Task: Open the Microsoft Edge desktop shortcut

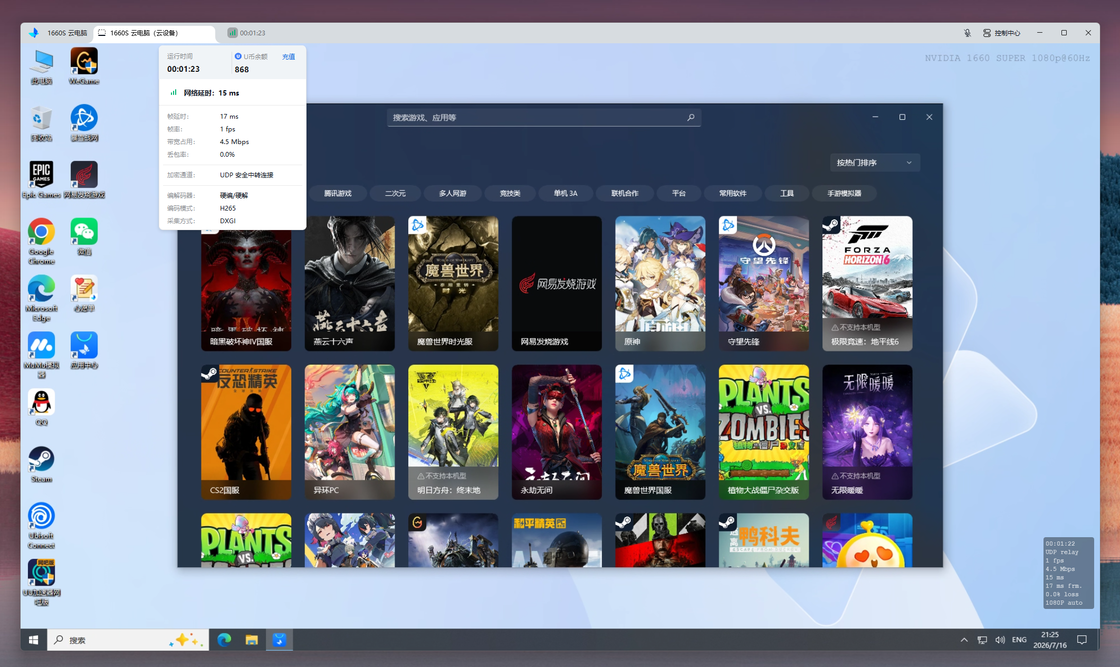Action: point(41,299)
